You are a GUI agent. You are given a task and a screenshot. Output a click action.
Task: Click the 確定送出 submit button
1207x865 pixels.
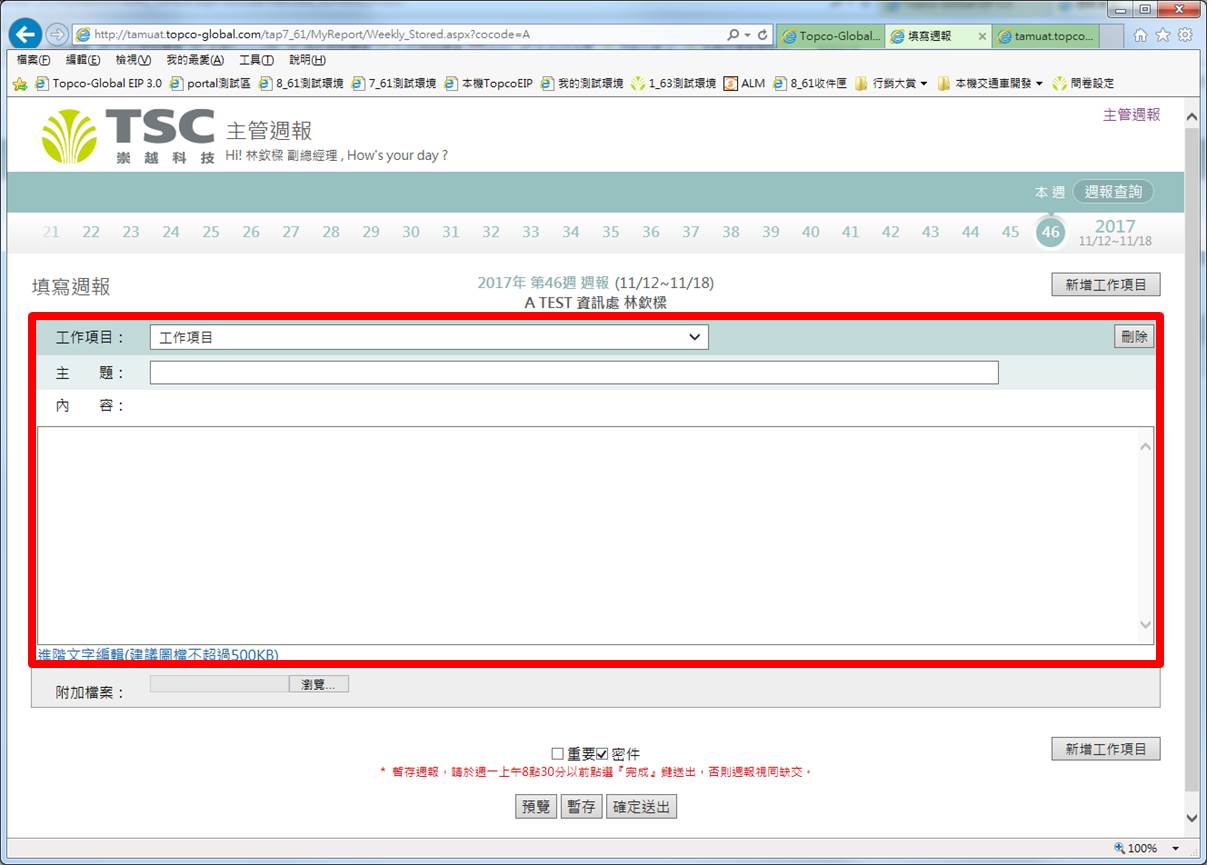pos(641,807)
